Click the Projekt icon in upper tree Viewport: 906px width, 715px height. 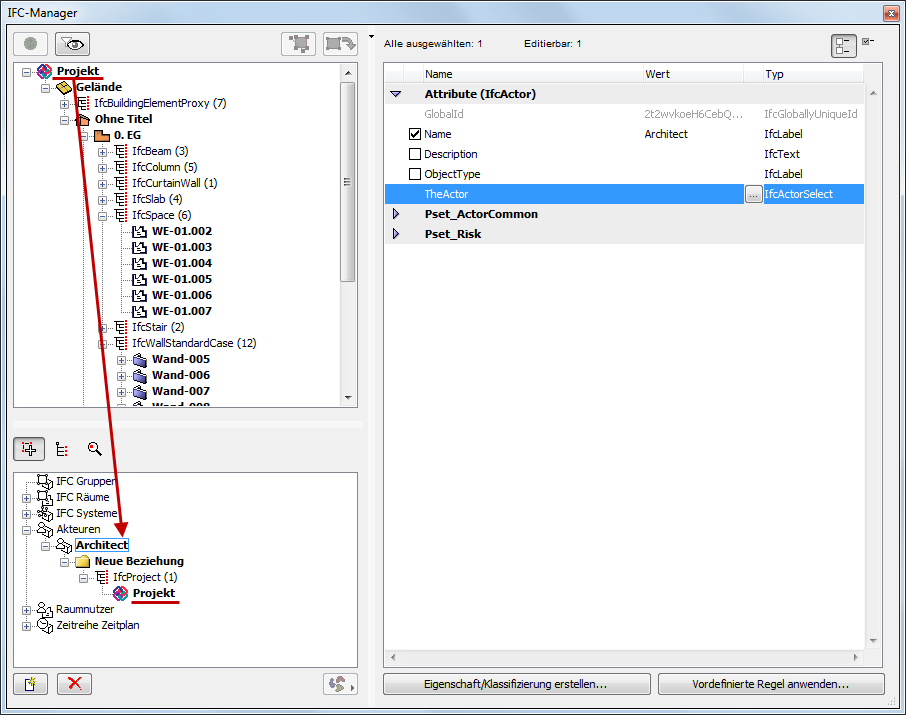pyautogui.click(x=44, y=71)
